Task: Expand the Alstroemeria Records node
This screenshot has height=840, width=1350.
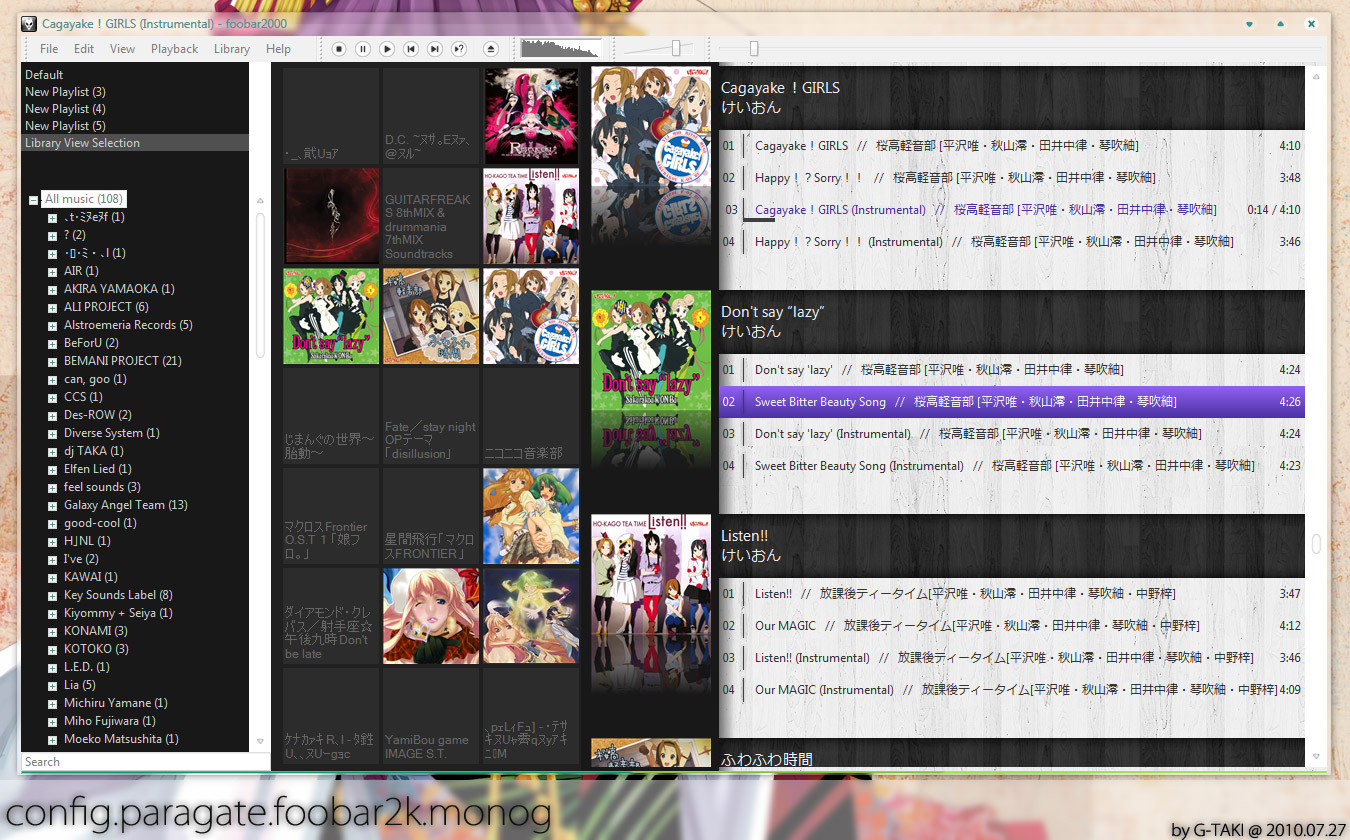Action: click(52, 325)
